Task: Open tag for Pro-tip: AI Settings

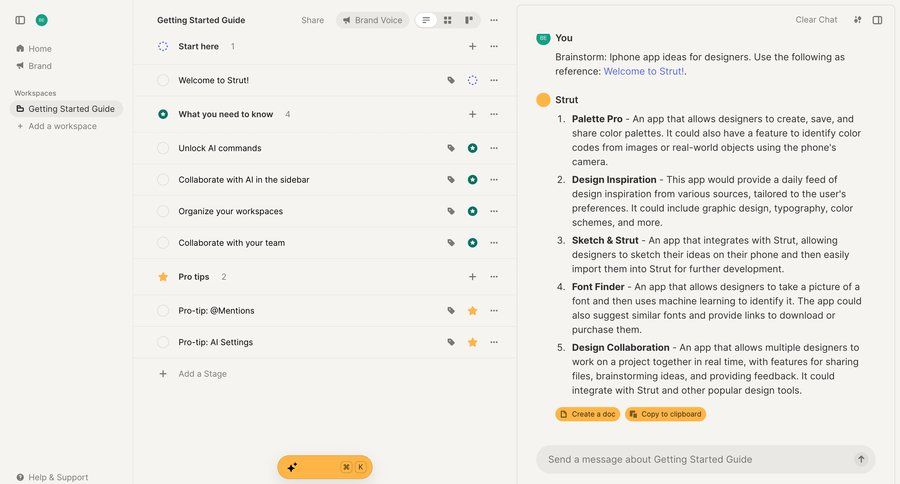Action: (x=451, y=342)
